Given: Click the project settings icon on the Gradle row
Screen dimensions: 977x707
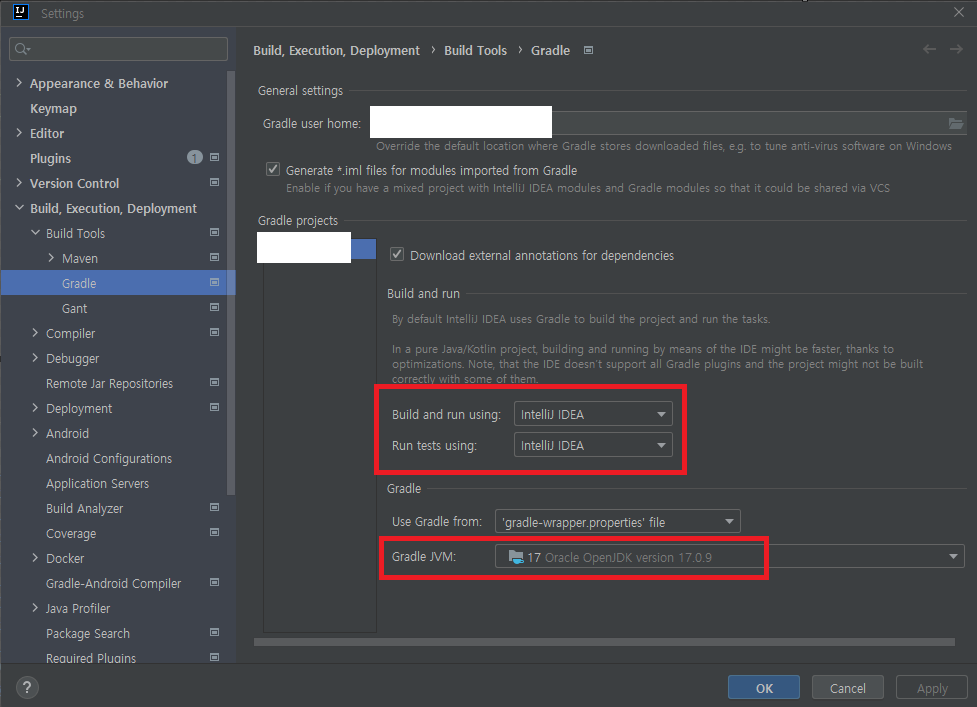Looking at the screenshot, I should [214, 282].
